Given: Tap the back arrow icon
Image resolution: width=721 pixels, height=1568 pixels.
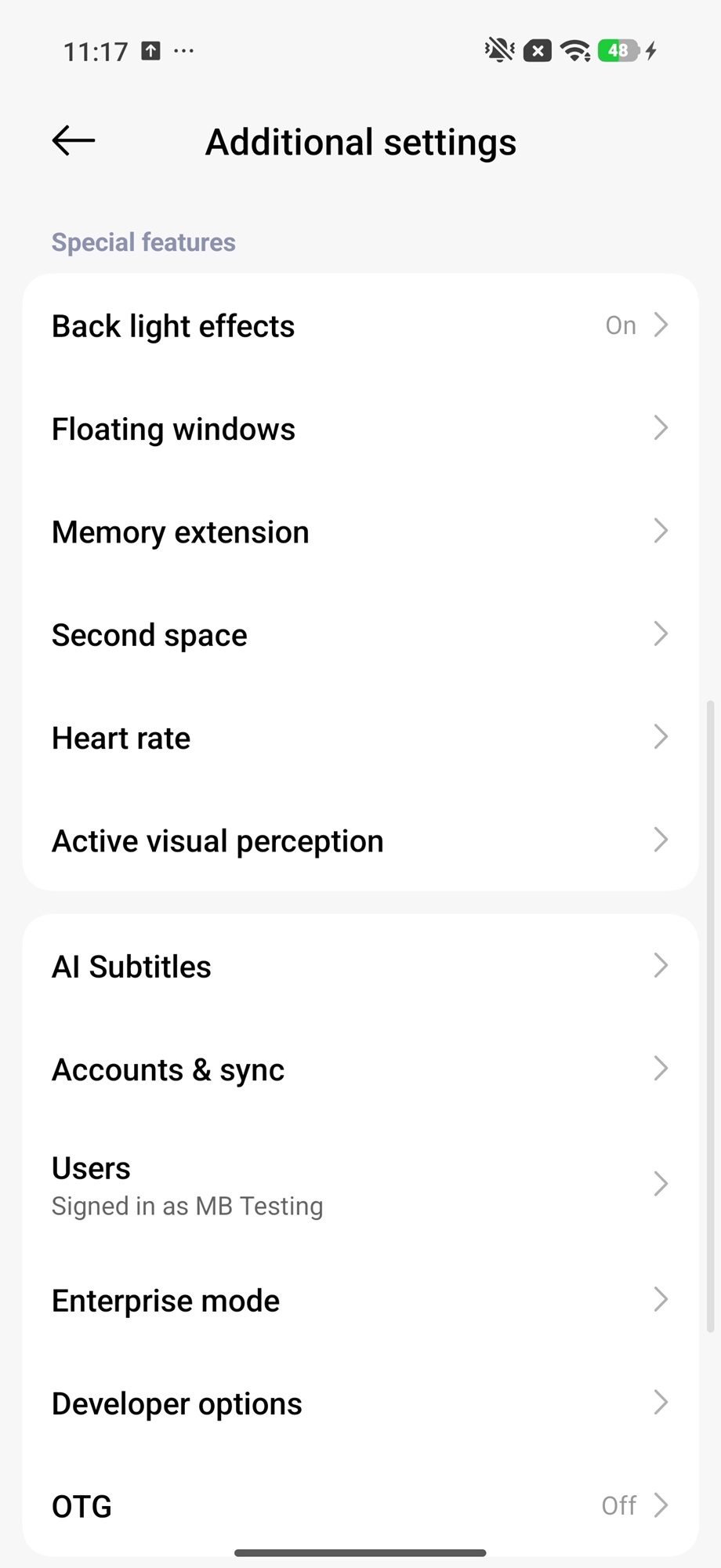Looking at the screenshot, I should [74, 141].
